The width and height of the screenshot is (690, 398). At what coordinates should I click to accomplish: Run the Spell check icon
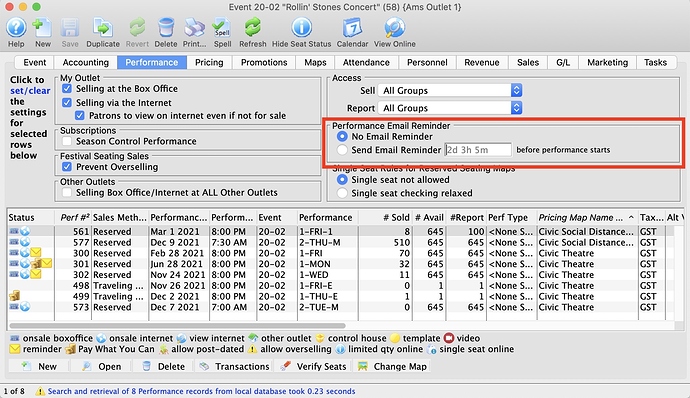click(x=222, y=28)
